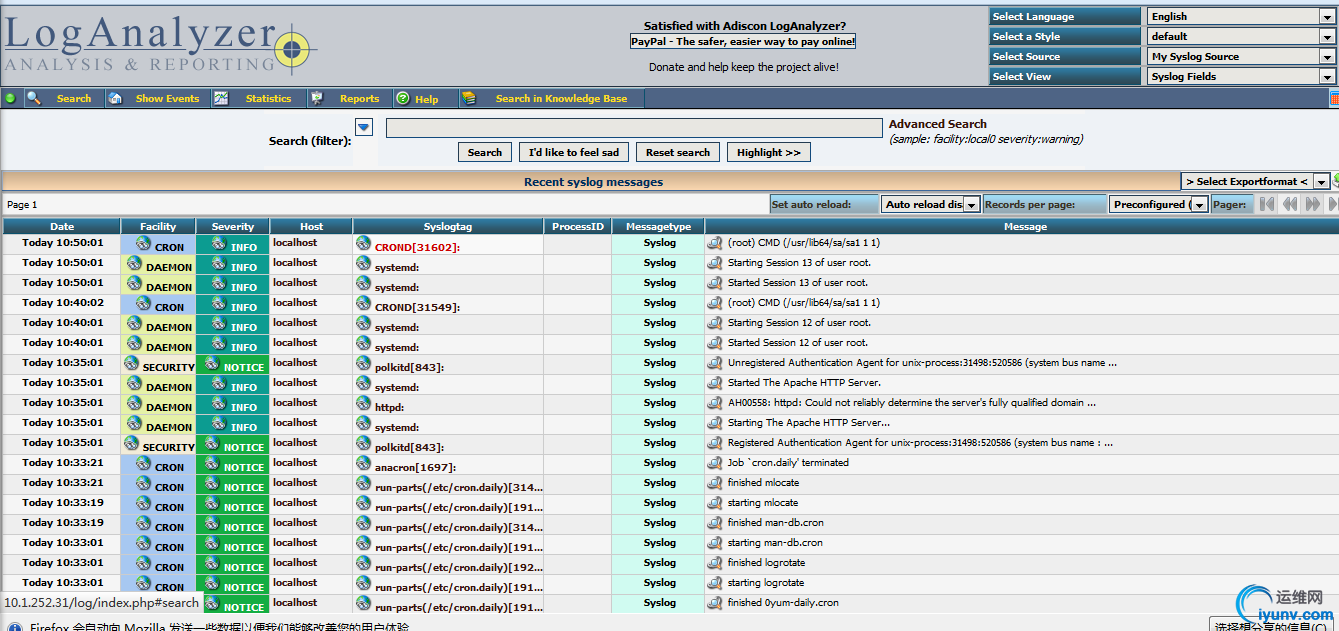Image resolution: width=1339 pixels, height=631 pixels.
Task: Click globe icon beside httpd: tag
Action: pos(363,403)
